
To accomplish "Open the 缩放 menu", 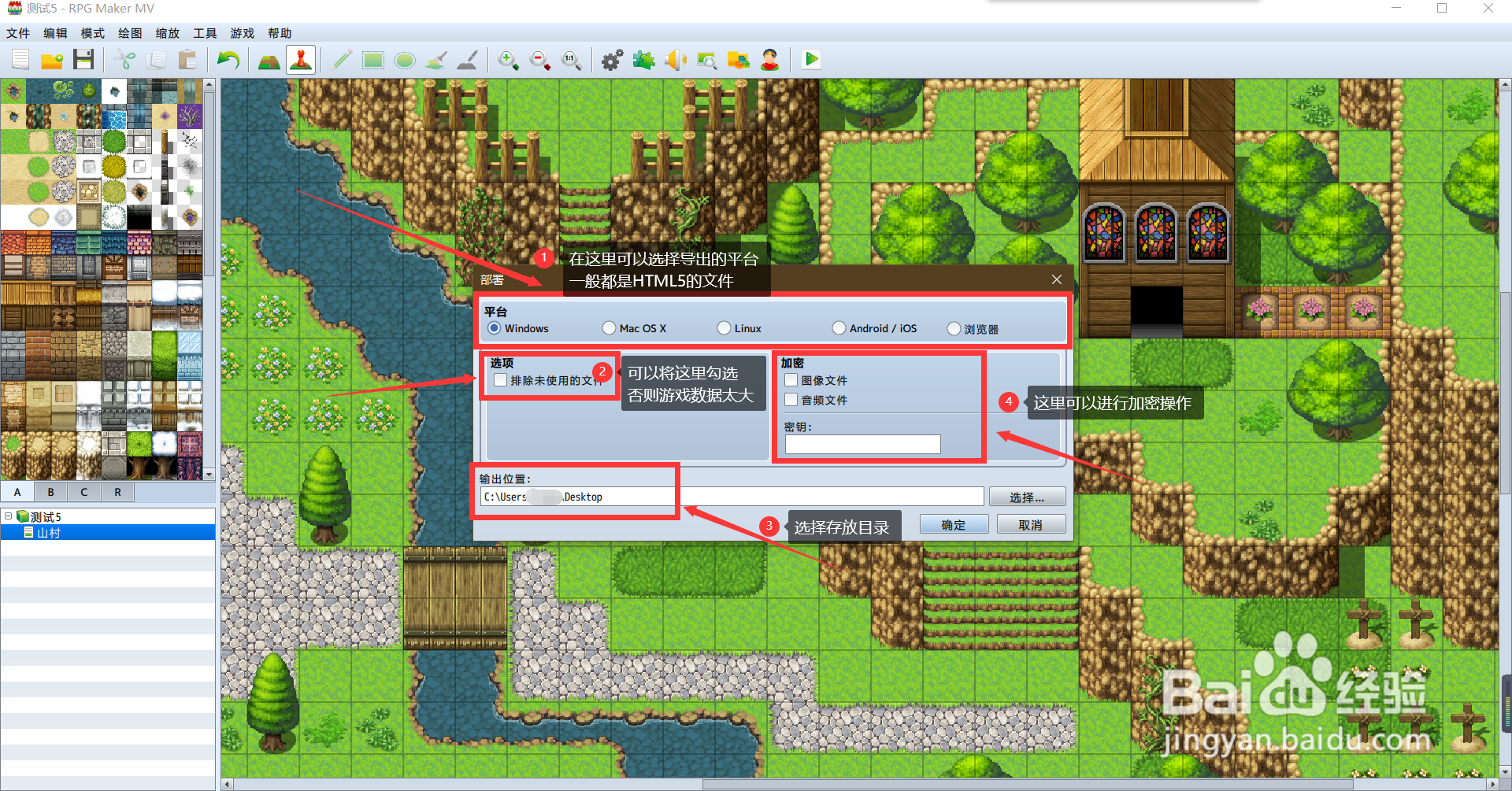I will click(168, 33).
